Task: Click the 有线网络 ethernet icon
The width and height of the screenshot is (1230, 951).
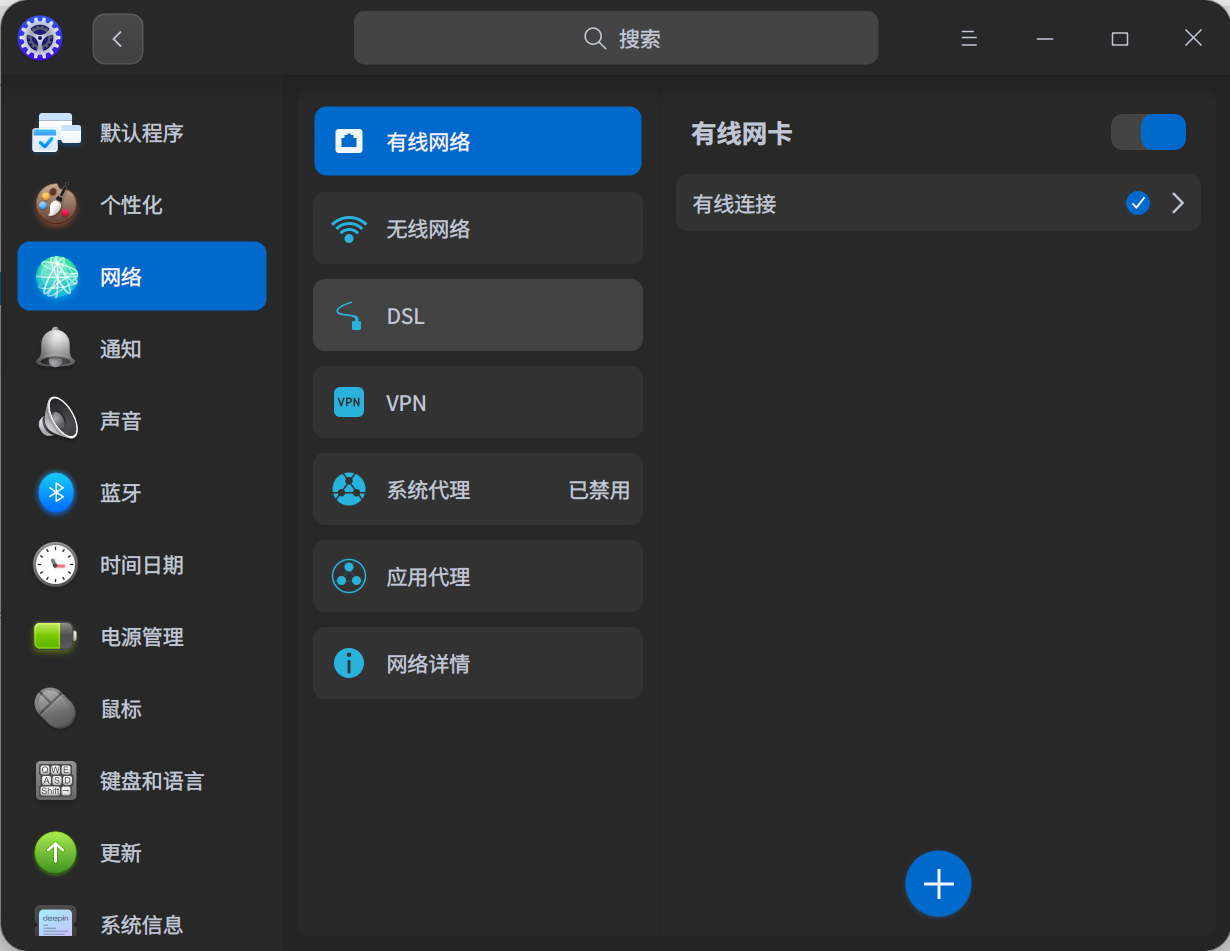Action: point(349,141)
